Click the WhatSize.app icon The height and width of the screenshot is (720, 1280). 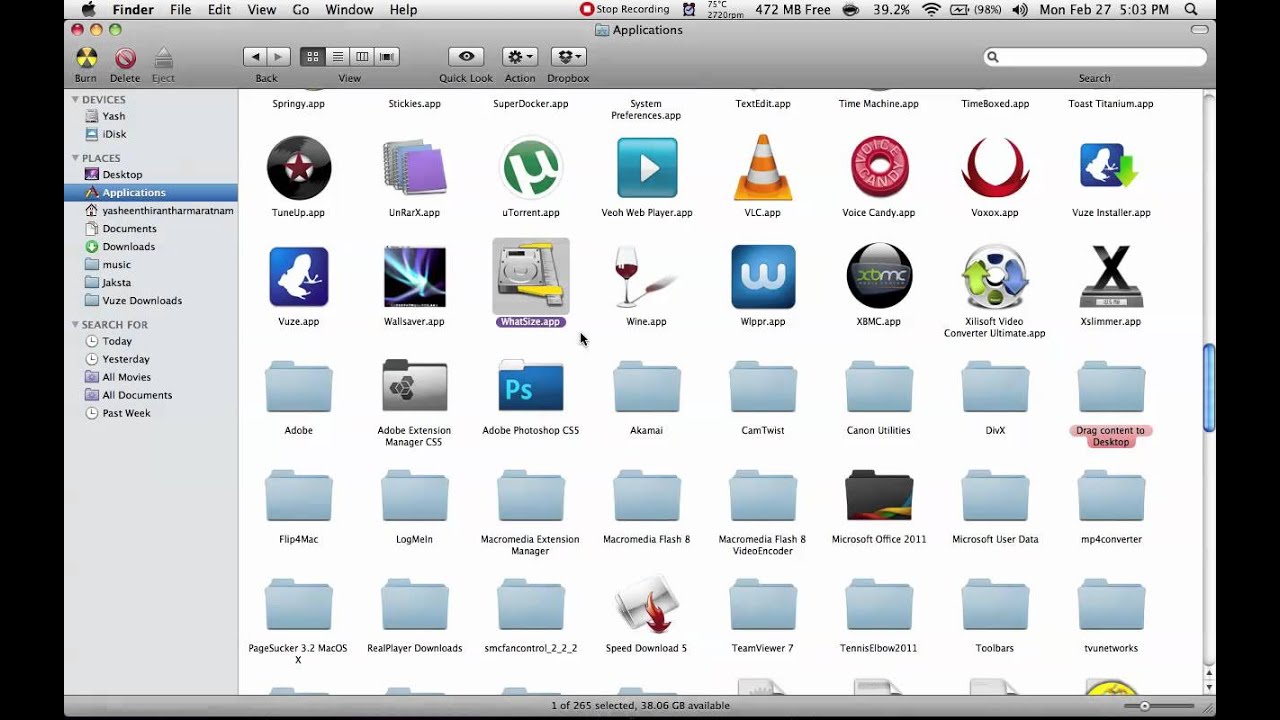(x=530, y=277)
